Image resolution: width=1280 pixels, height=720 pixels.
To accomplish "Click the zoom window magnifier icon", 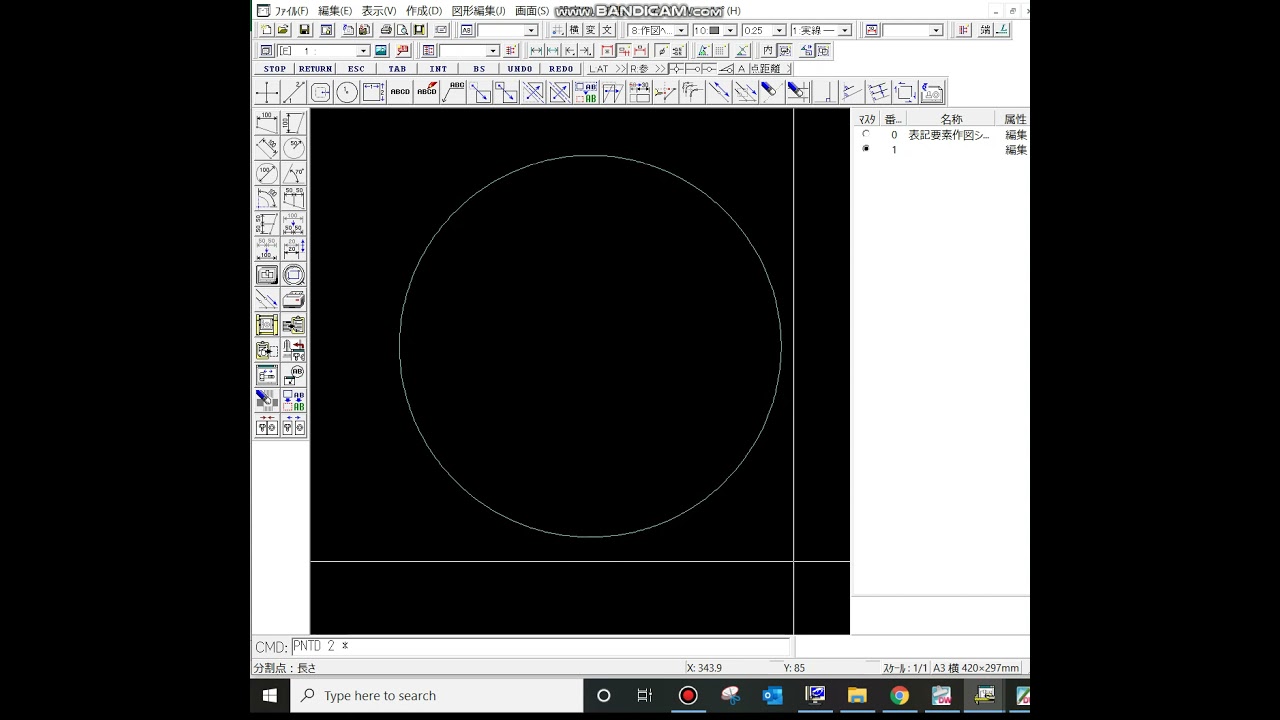I will click(294, 275).
